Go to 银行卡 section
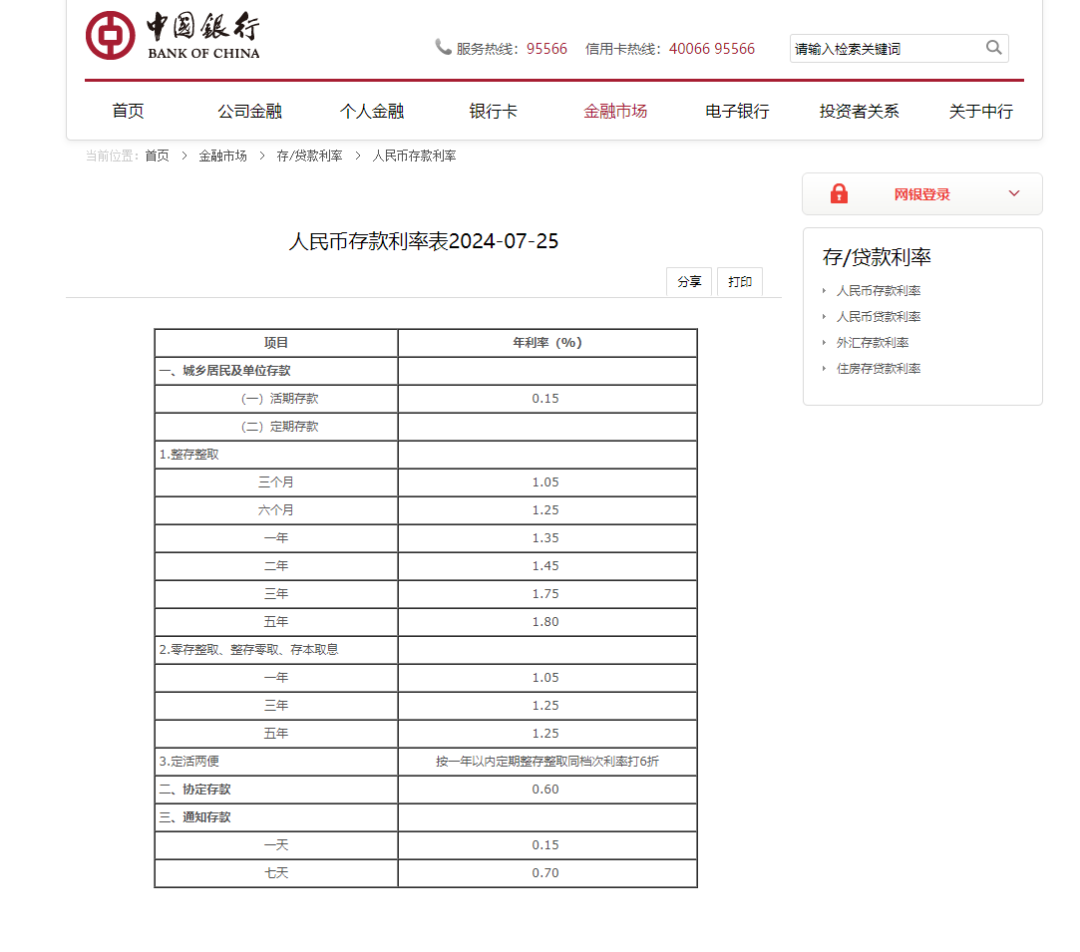1080x952 pixels. coord(493,111)
